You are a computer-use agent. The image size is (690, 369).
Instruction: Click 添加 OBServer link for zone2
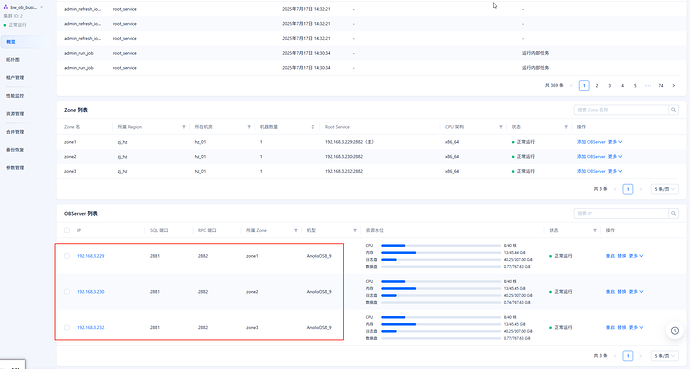tap(591, 157)
